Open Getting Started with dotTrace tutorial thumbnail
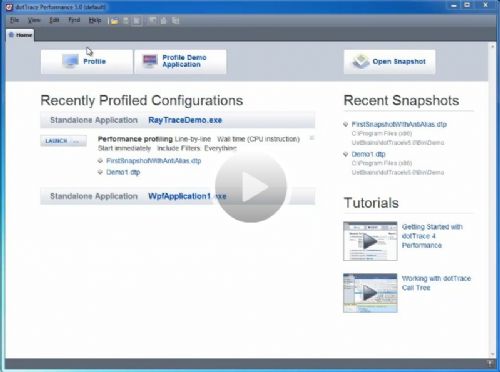Screen dimensions: 500x372 (370, 241)
